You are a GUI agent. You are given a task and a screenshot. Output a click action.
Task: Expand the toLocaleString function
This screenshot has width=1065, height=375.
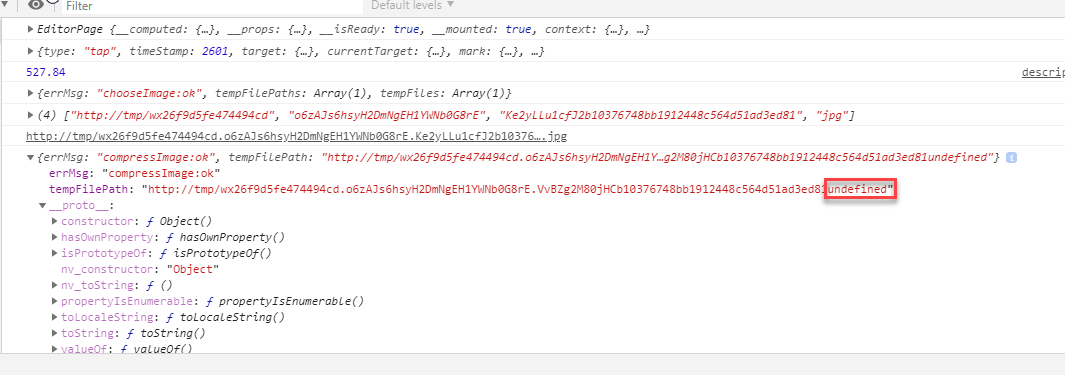[55, 317]
